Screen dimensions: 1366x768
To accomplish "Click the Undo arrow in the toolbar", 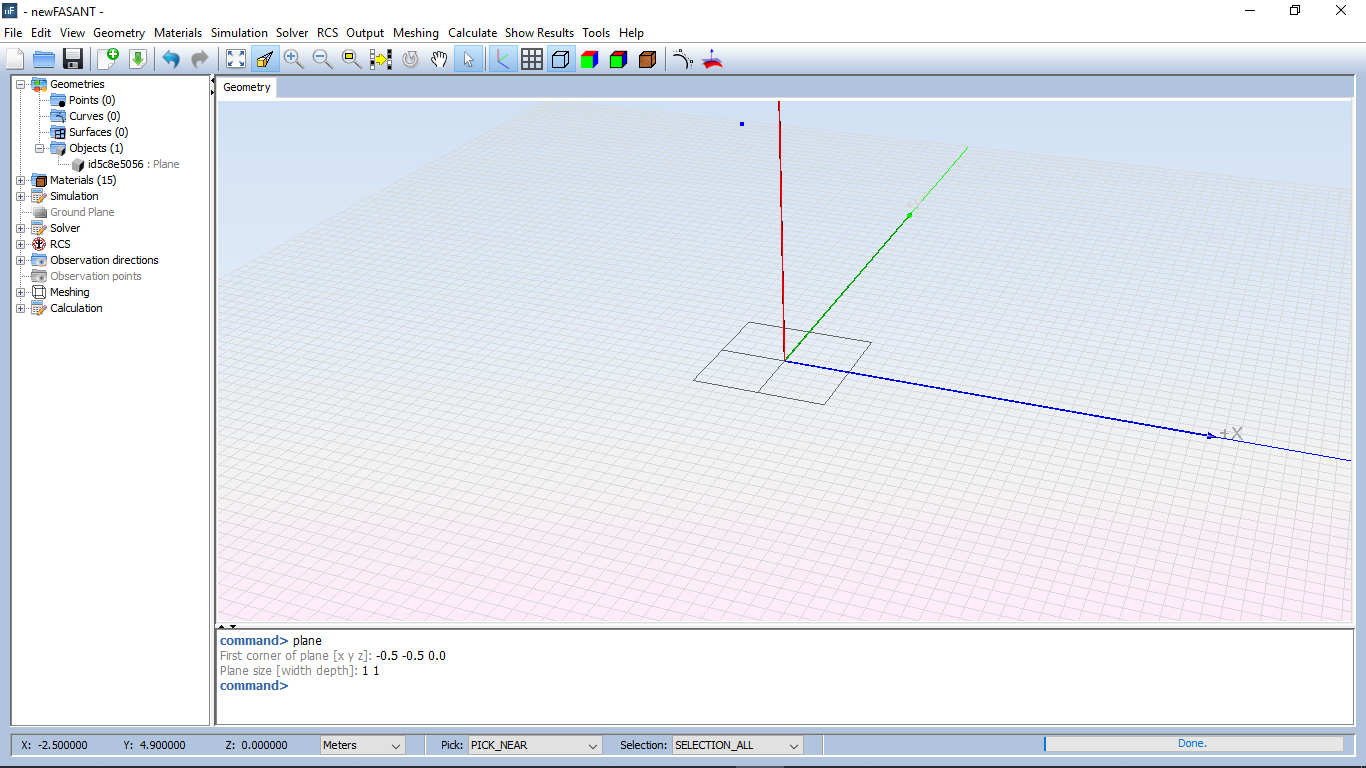I will (171, 59).
